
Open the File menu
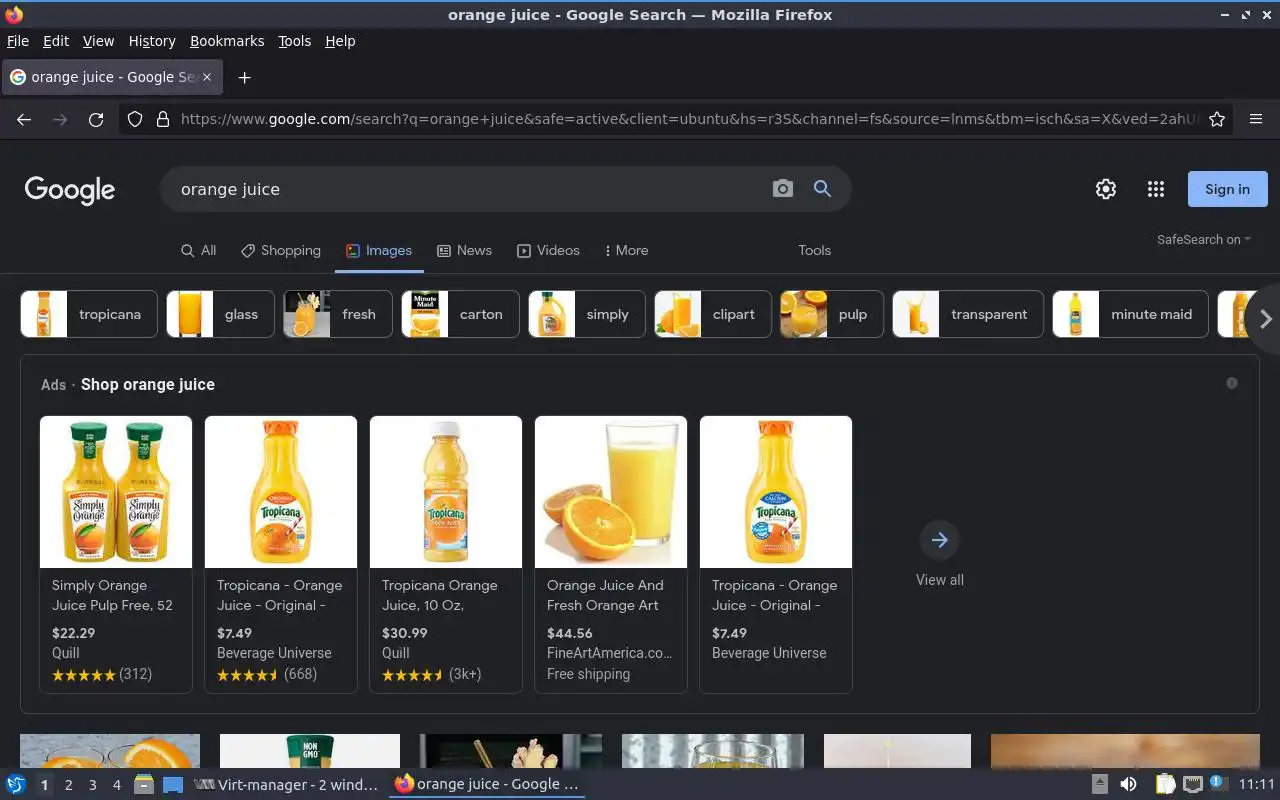point(18,41)
